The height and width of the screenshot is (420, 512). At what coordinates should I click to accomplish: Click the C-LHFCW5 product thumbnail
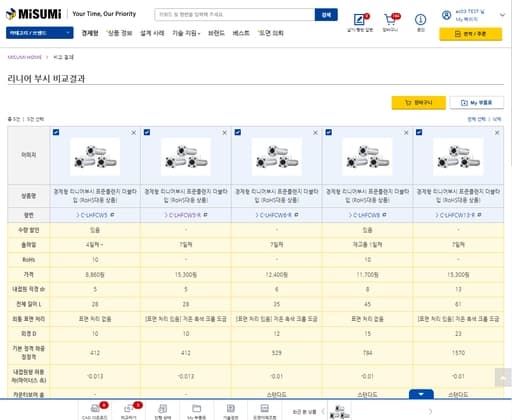click(x=95, y=156)
